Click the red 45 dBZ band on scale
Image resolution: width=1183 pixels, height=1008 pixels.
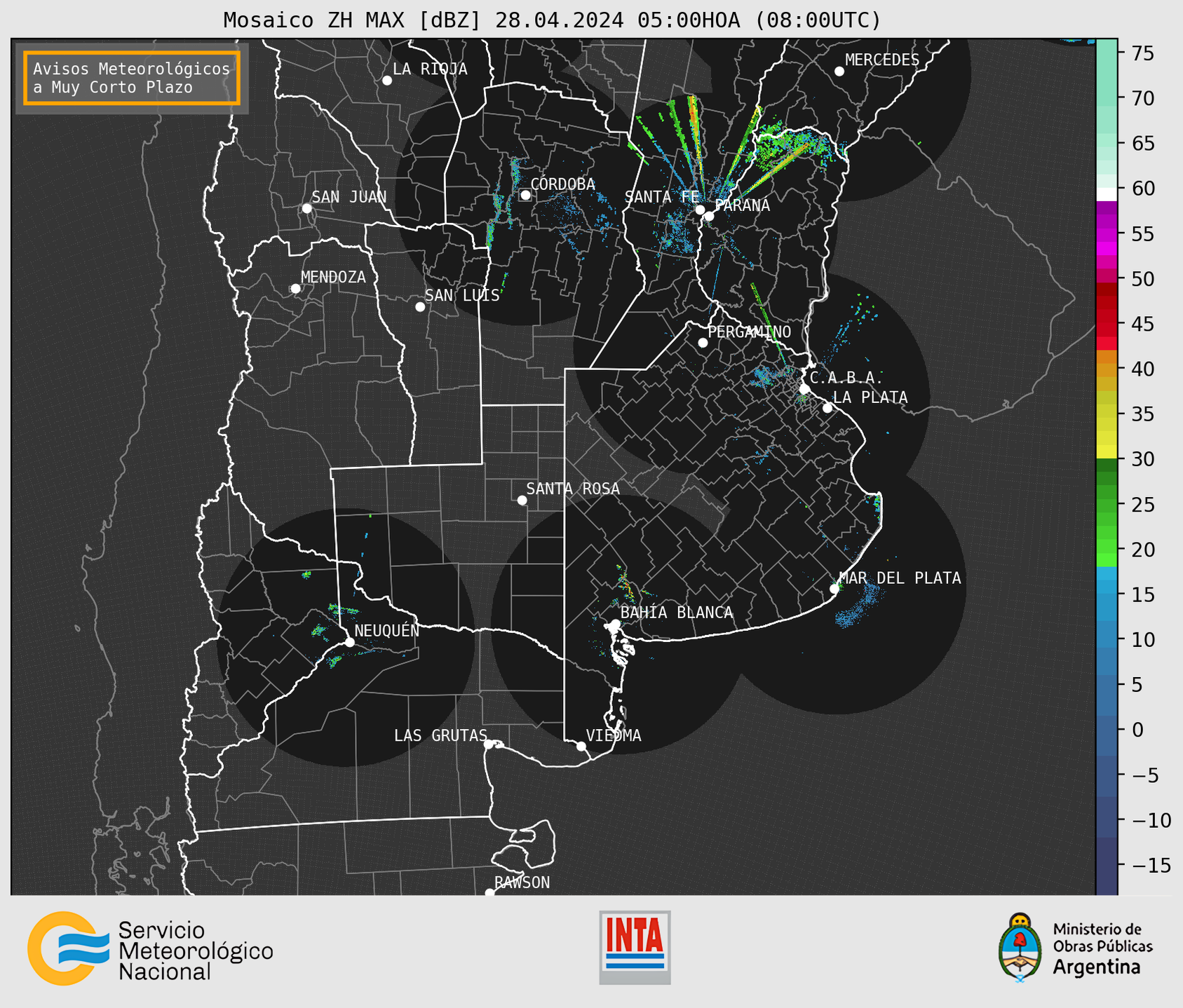click(1107, 325)
